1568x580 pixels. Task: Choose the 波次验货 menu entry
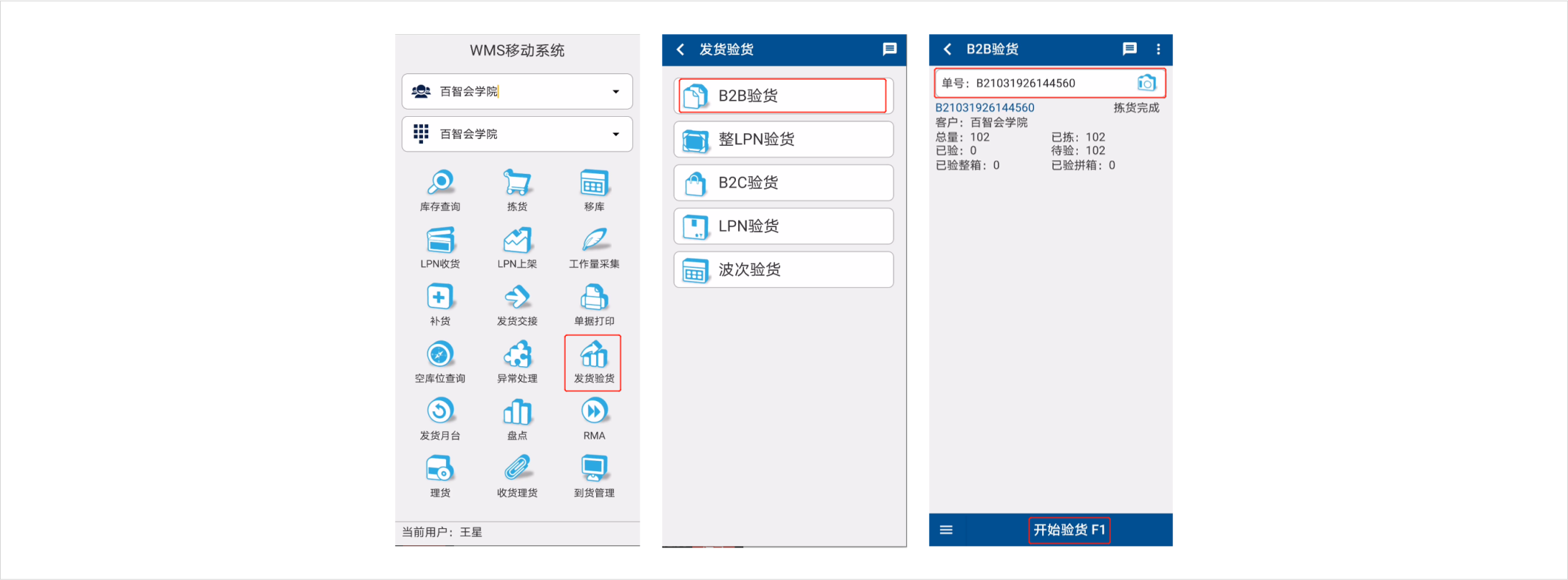[783, 270]
